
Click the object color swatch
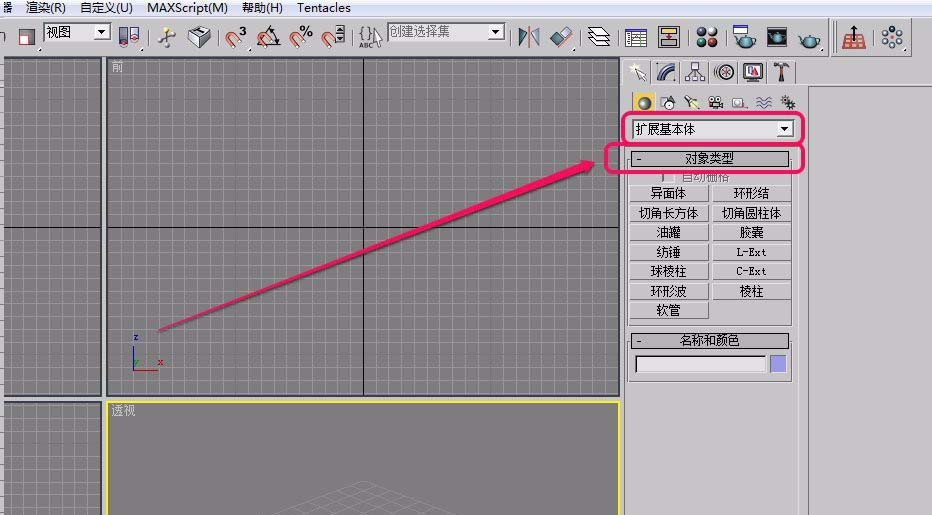point(778,364)
